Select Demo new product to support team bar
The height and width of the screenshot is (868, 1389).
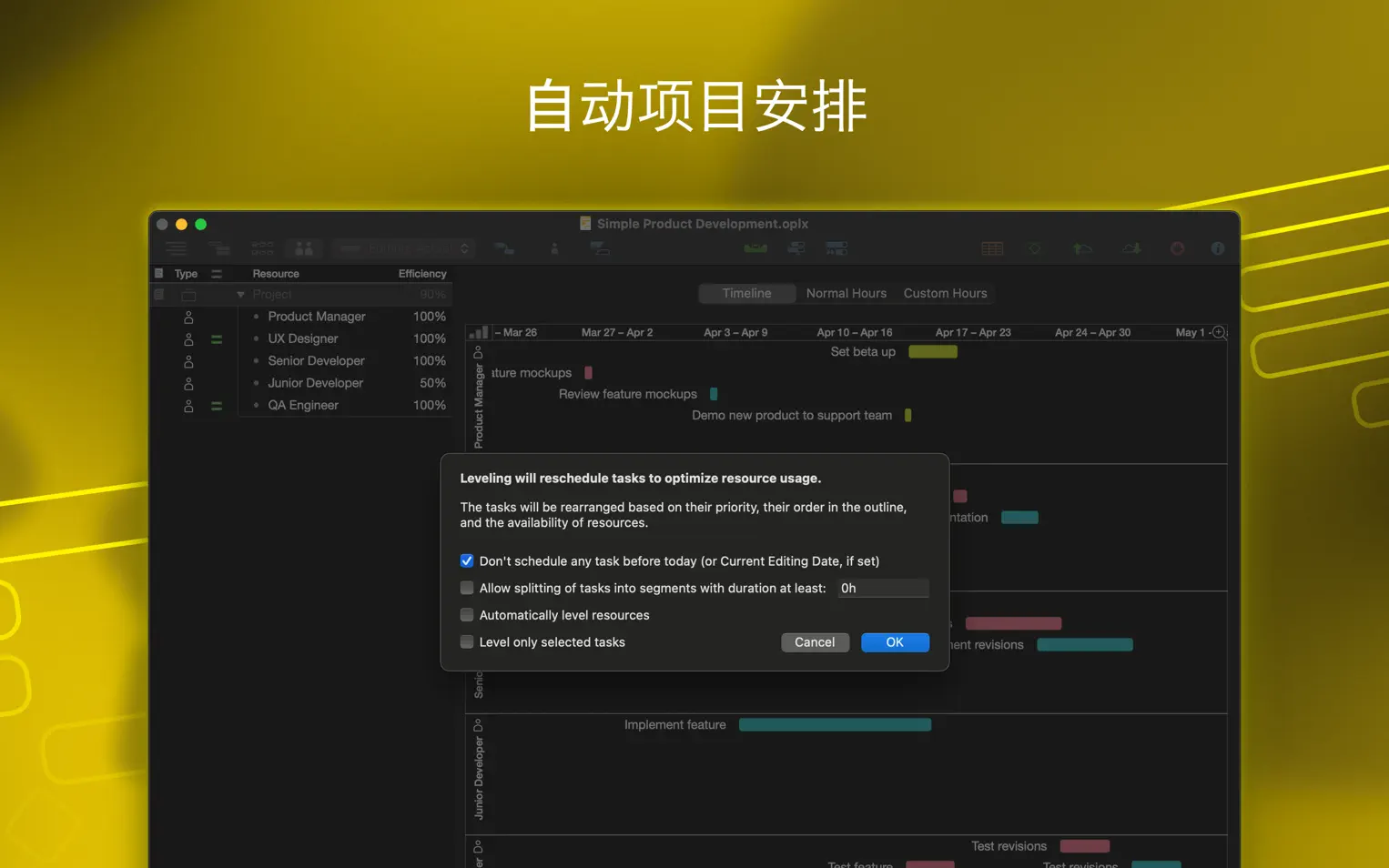[907, 416]
